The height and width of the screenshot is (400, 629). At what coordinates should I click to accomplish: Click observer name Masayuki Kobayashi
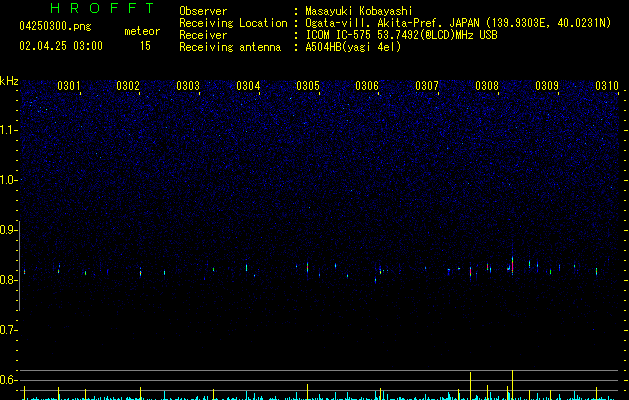coord(359,11)
